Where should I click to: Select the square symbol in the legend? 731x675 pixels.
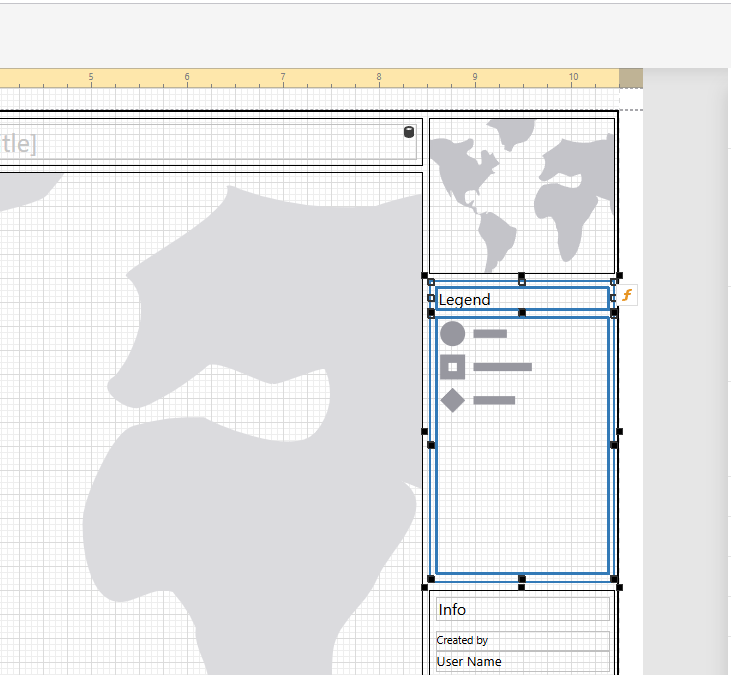click(452, 367)
